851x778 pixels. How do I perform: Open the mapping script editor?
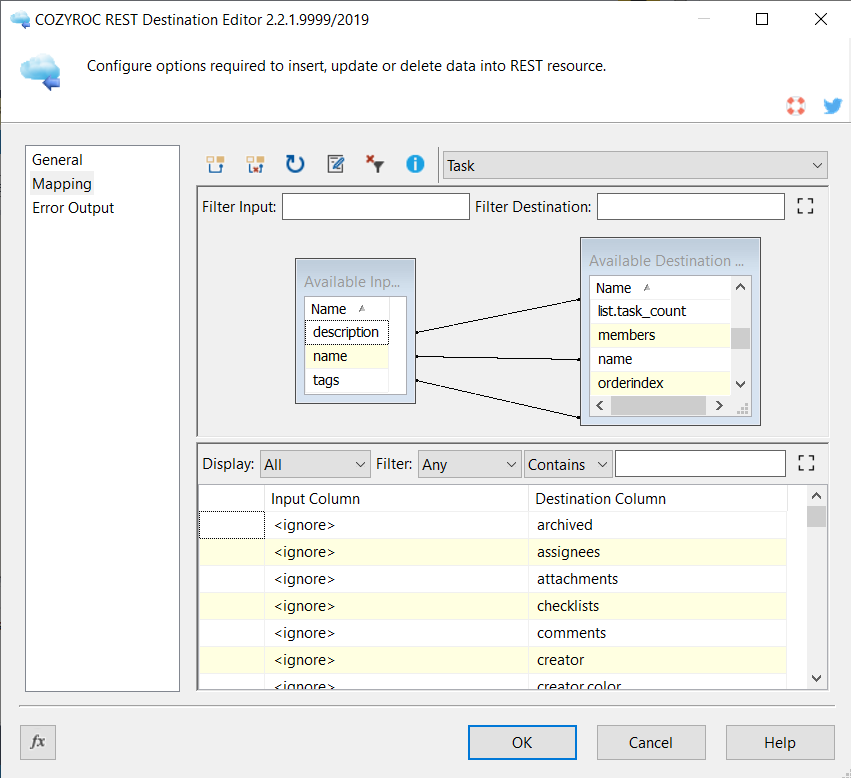click(x=335, y=163)
